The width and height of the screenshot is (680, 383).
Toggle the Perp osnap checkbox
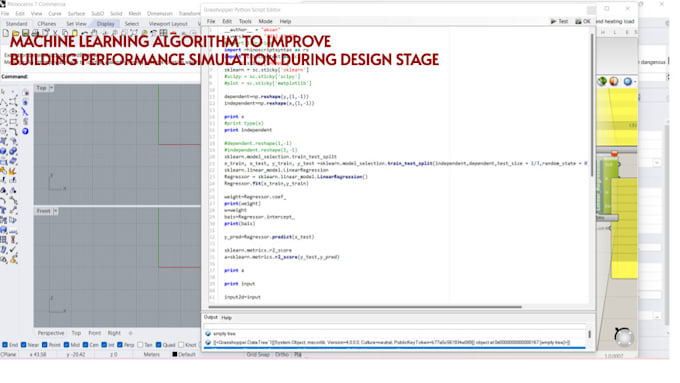tap(120, 345)
